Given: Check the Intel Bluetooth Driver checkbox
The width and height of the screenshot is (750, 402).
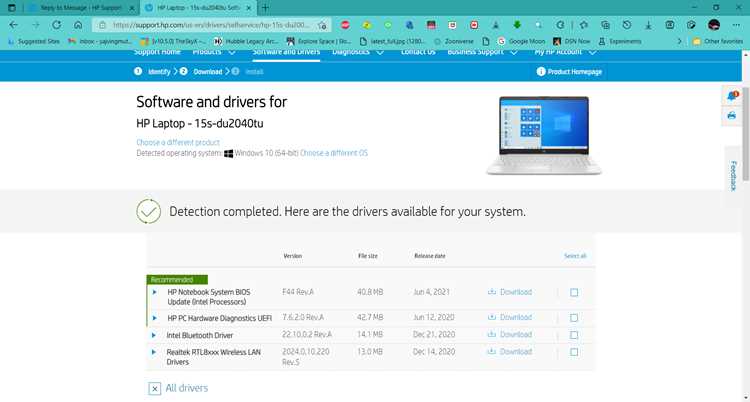Looking at the screenshot, I should [x=574, y=335].
